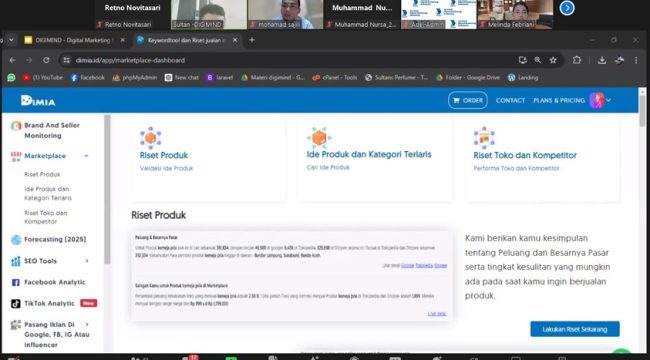This screenshot has height=360, width=650.
Task: Open Forecasting [2025] sidebar item
Action: tap(55, 239)
